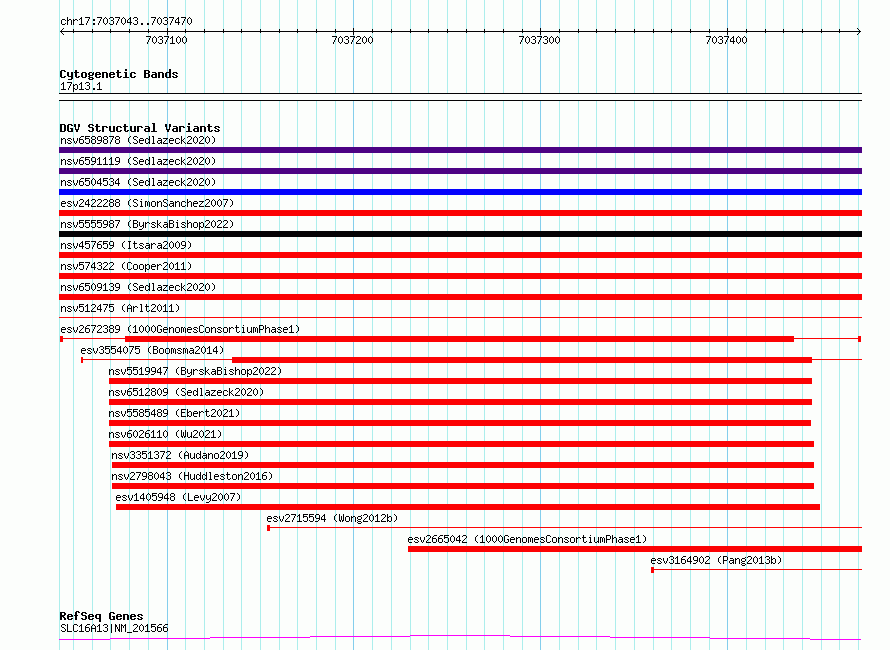Screen dimensions: 890x650
Task: Click the 17p13.1 band label
Action: click(x=81, y=86)
